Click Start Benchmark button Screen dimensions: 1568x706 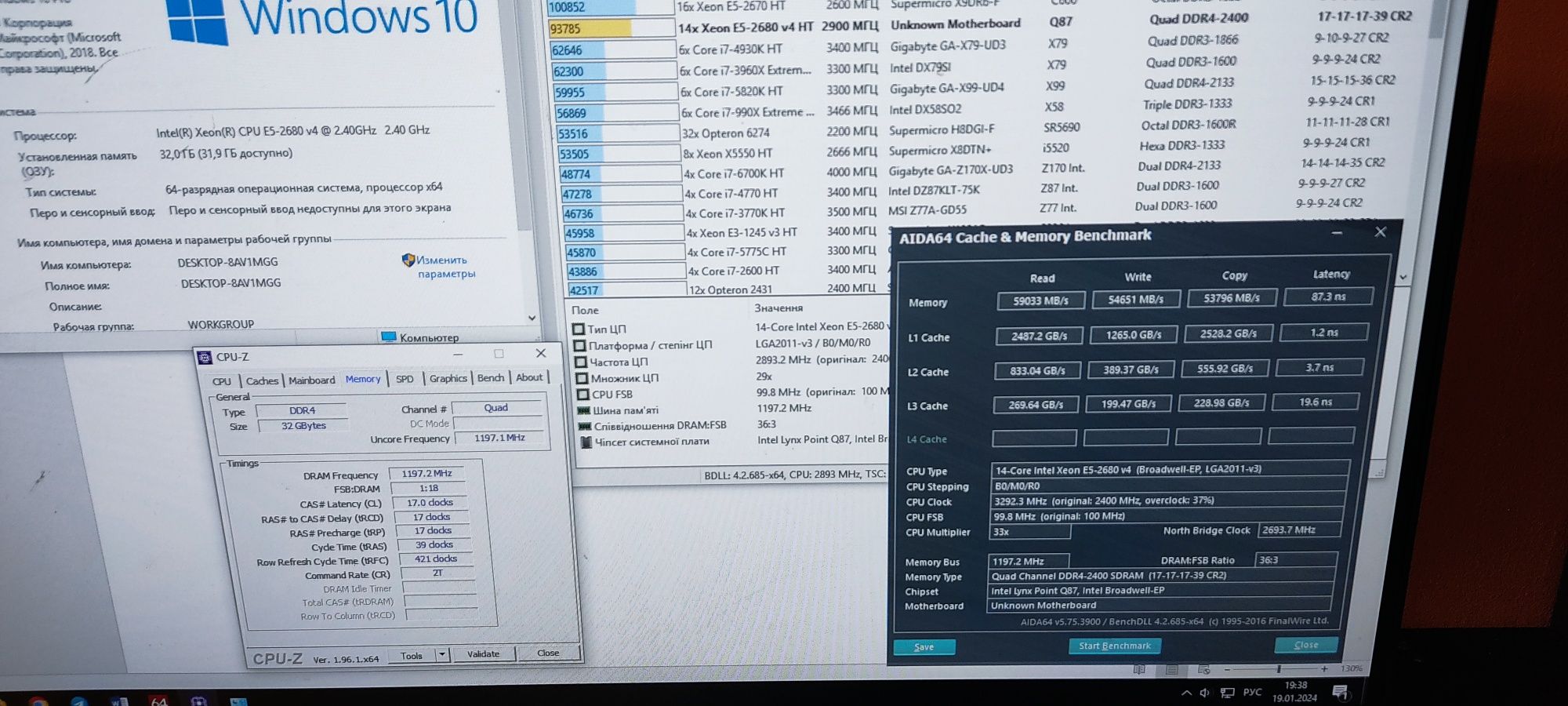(1115, 646)
